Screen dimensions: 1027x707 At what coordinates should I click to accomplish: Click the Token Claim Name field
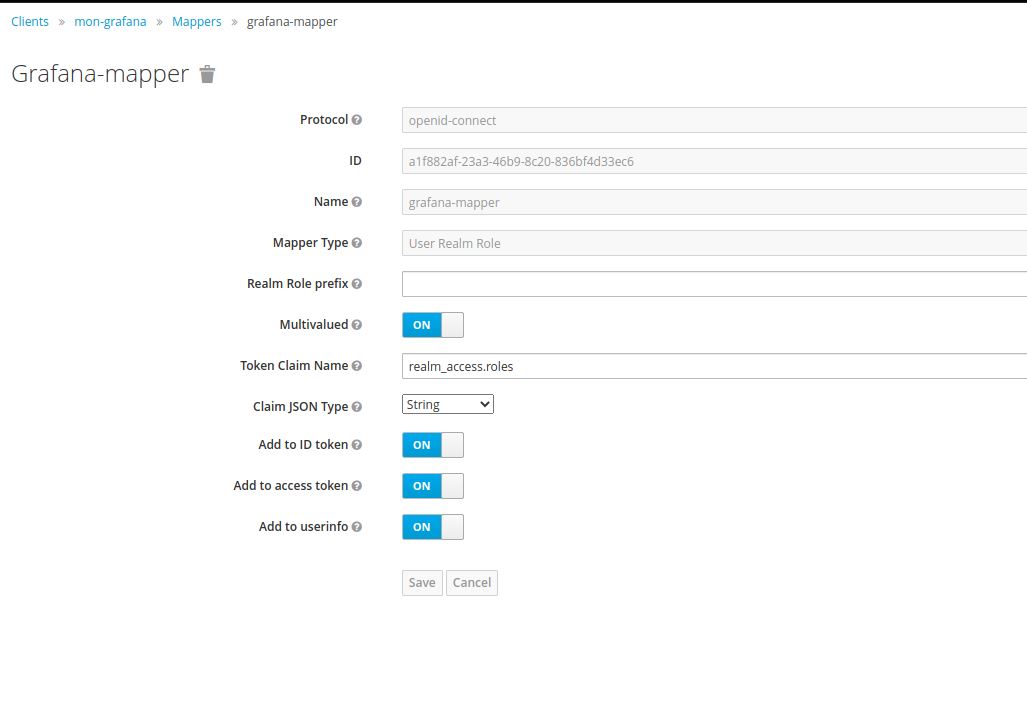tap(715, 366)
